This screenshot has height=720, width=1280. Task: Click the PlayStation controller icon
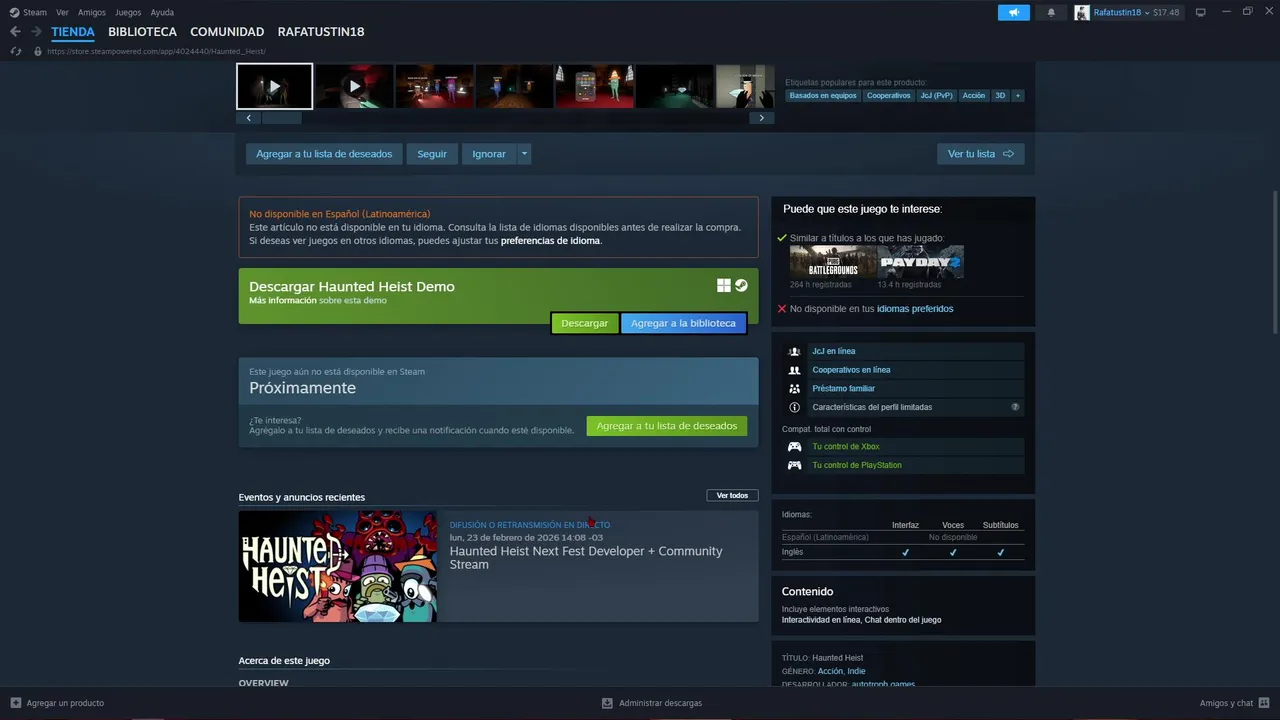pos(794,465)
